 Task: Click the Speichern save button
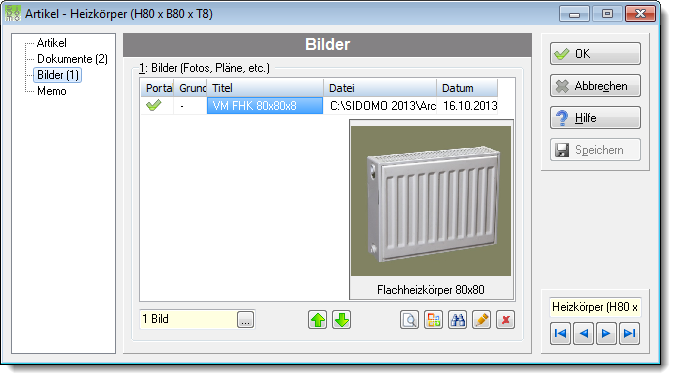595,150
